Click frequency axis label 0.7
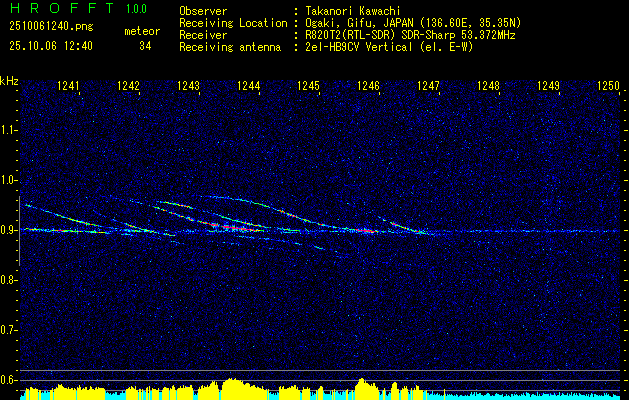Image resolution: width=629 pixels, height=400 pixels. coord(8,330)
